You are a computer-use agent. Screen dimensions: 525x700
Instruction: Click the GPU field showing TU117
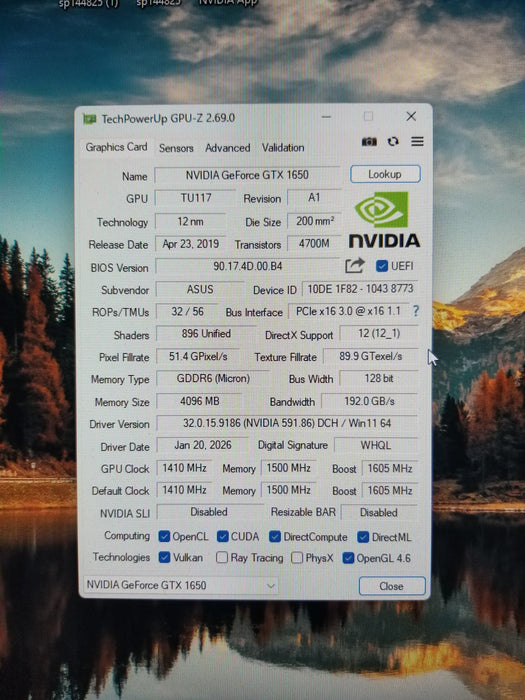pyautogui.click(x=196, y=198)
